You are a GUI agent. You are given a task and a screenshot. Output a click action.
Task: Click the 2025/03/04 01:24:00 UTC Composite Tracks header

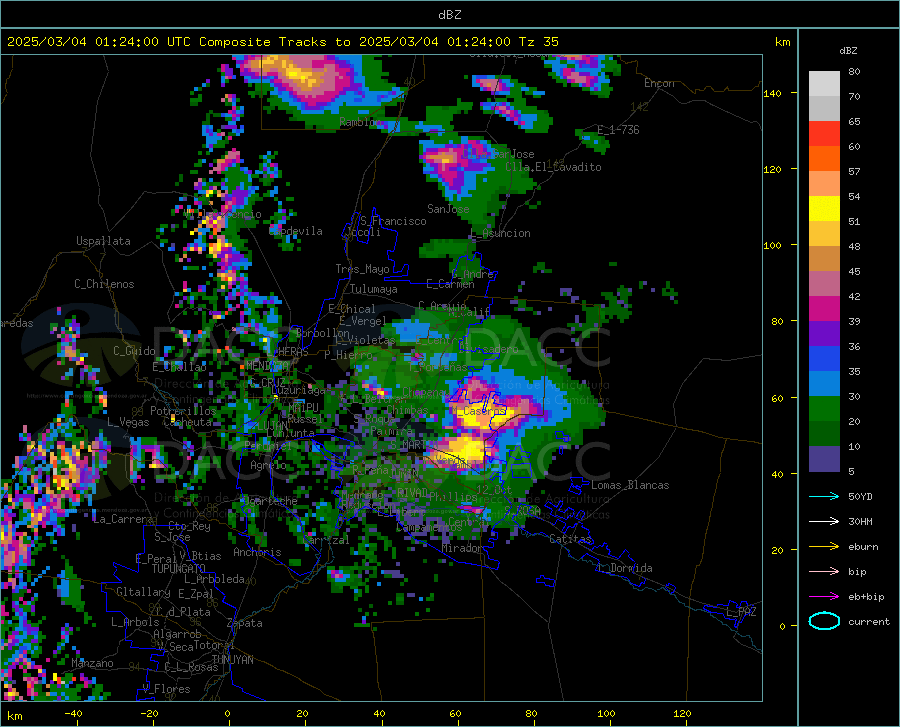[282, 42]
